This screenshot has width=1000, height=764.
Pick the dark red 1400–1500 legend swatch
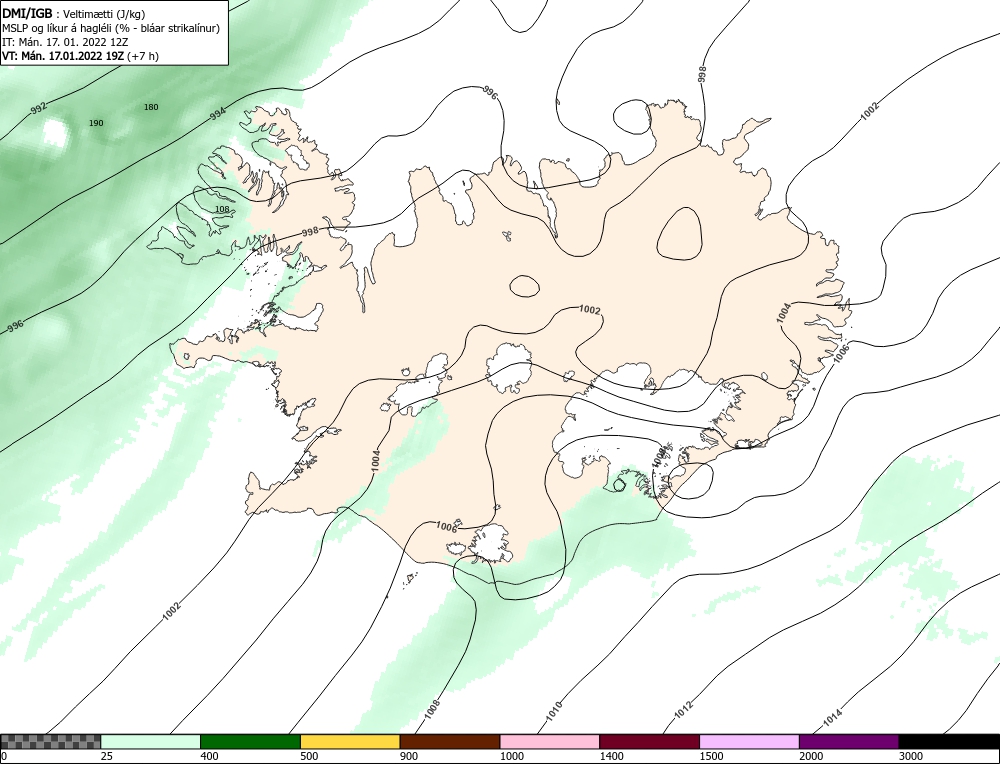pyautogui.click(x=649, y=742)
